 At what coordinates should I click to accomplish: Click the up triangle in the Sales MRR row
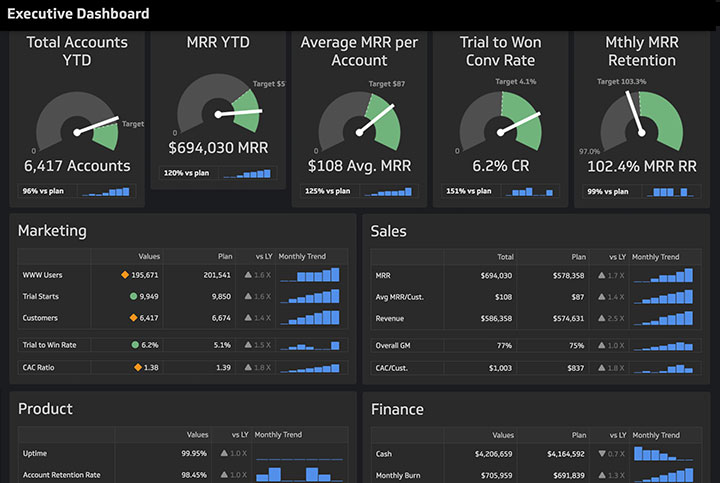tap(602, 275)
